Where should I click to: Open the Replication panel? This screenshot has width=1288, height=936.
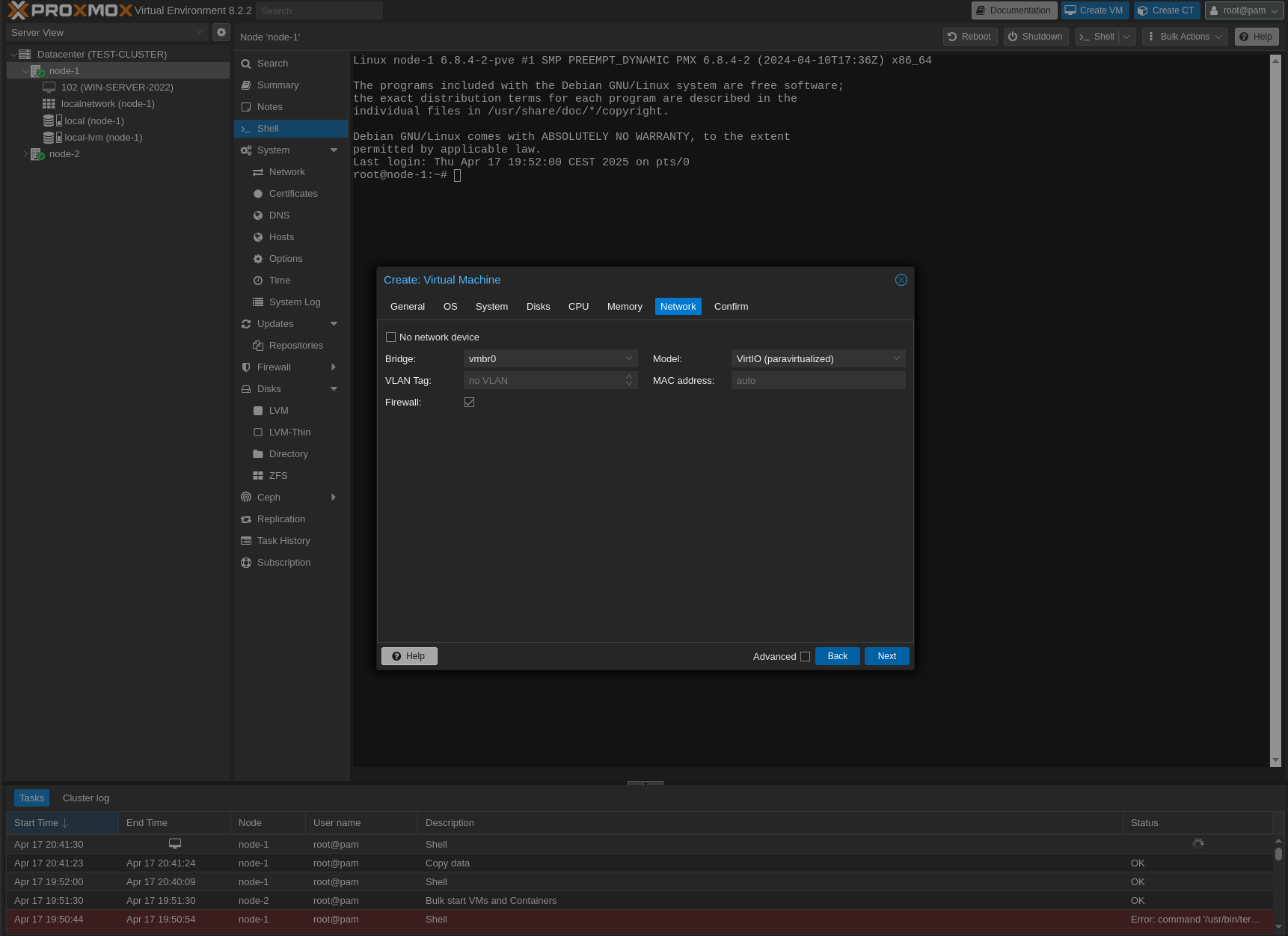pyautogui.click(x=280, y=519)
